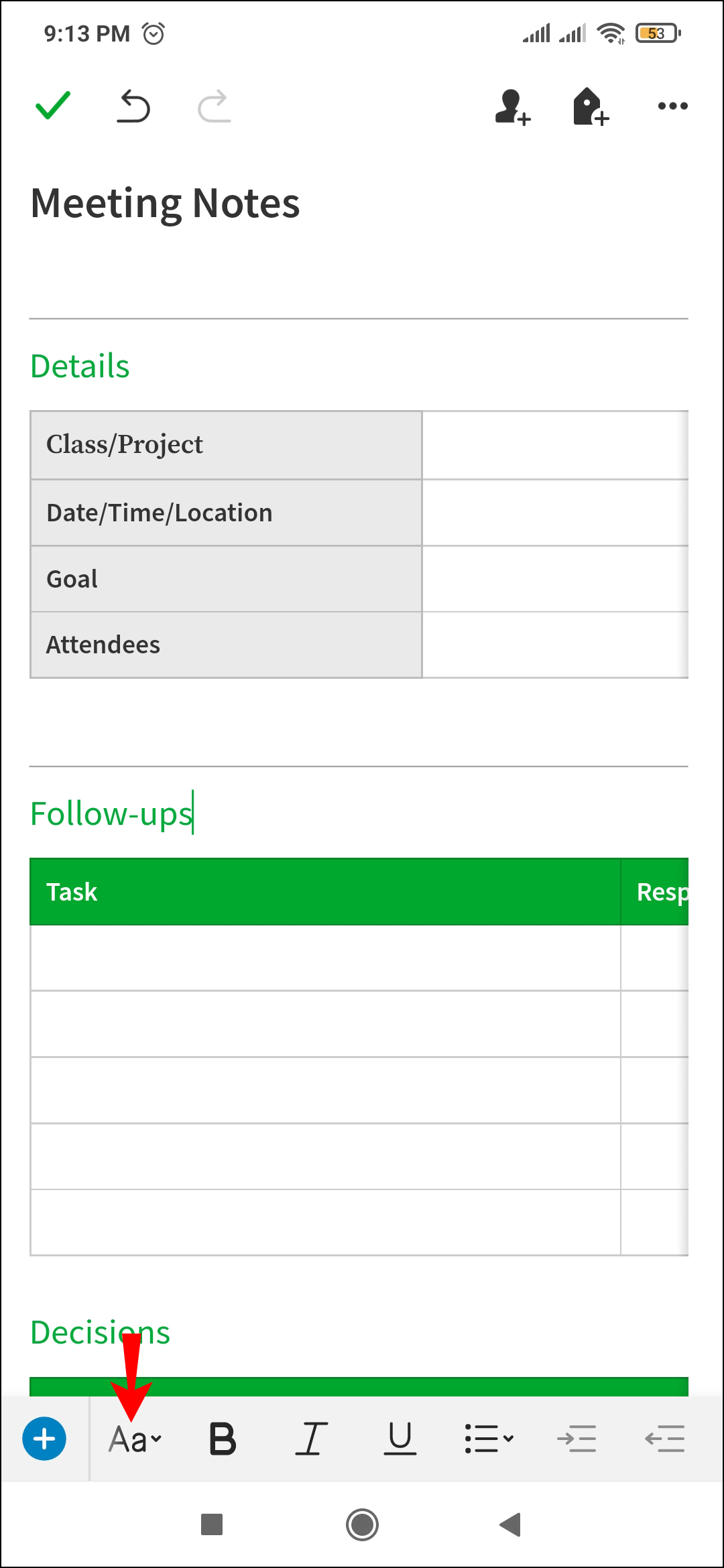Add a tag with the tag icon
The height and width of the screenshot is (1568, 724).
coord(590,107)
